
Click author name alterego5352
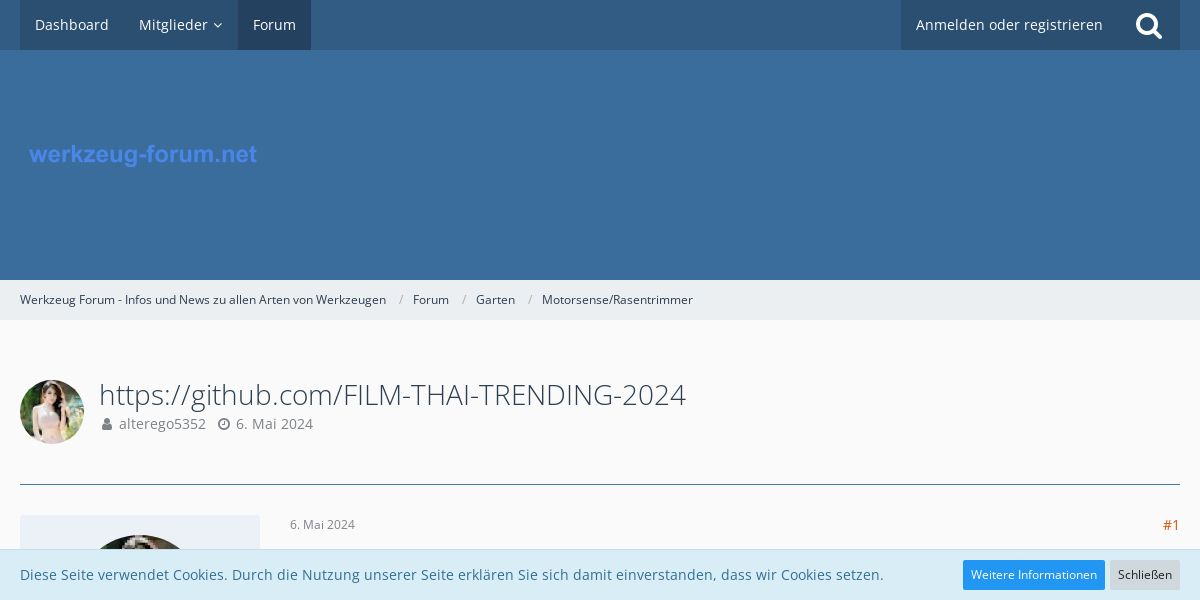[x=162, y=424]
